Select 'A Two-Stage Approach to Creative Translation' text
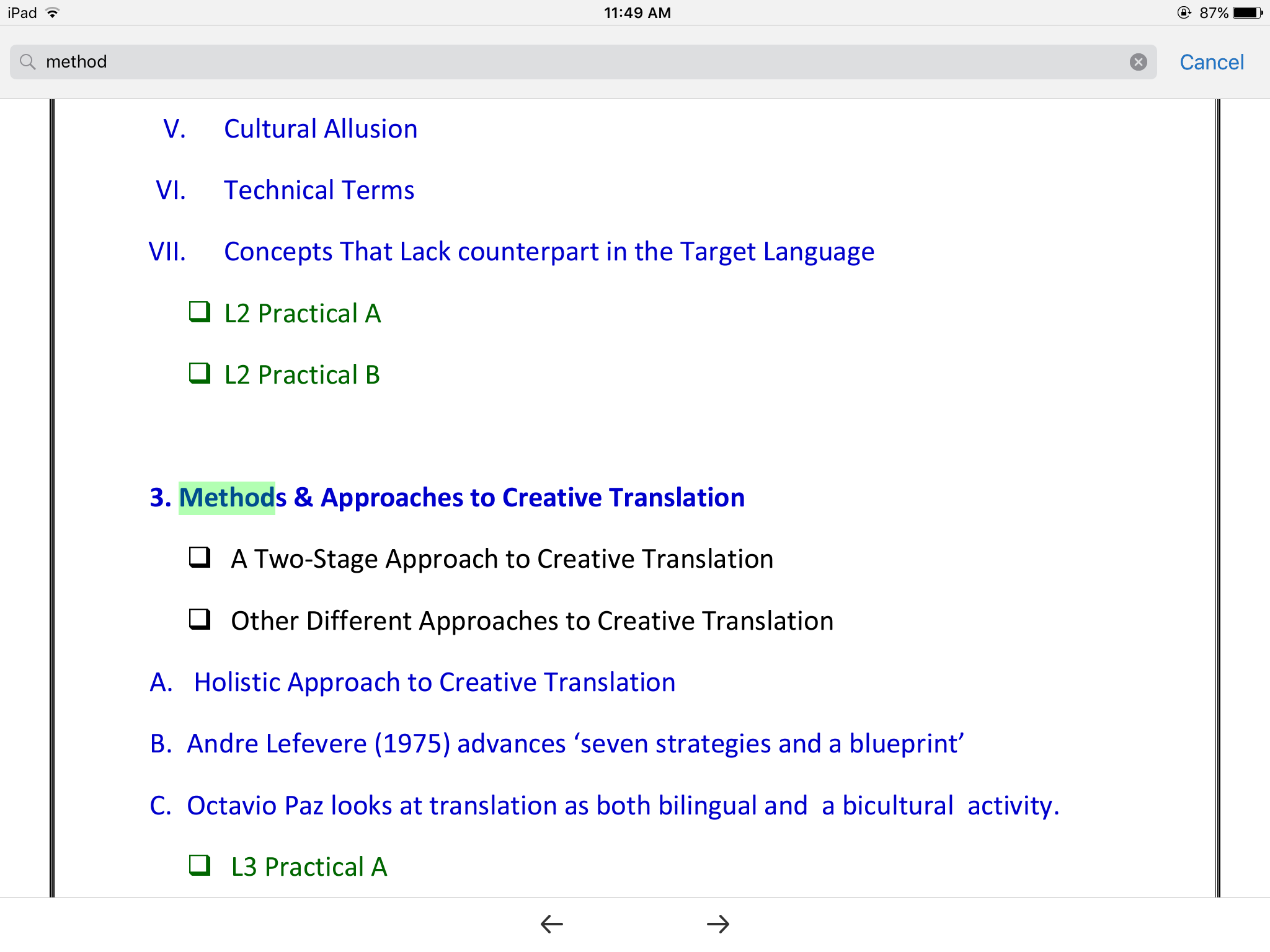 (502, 559)
